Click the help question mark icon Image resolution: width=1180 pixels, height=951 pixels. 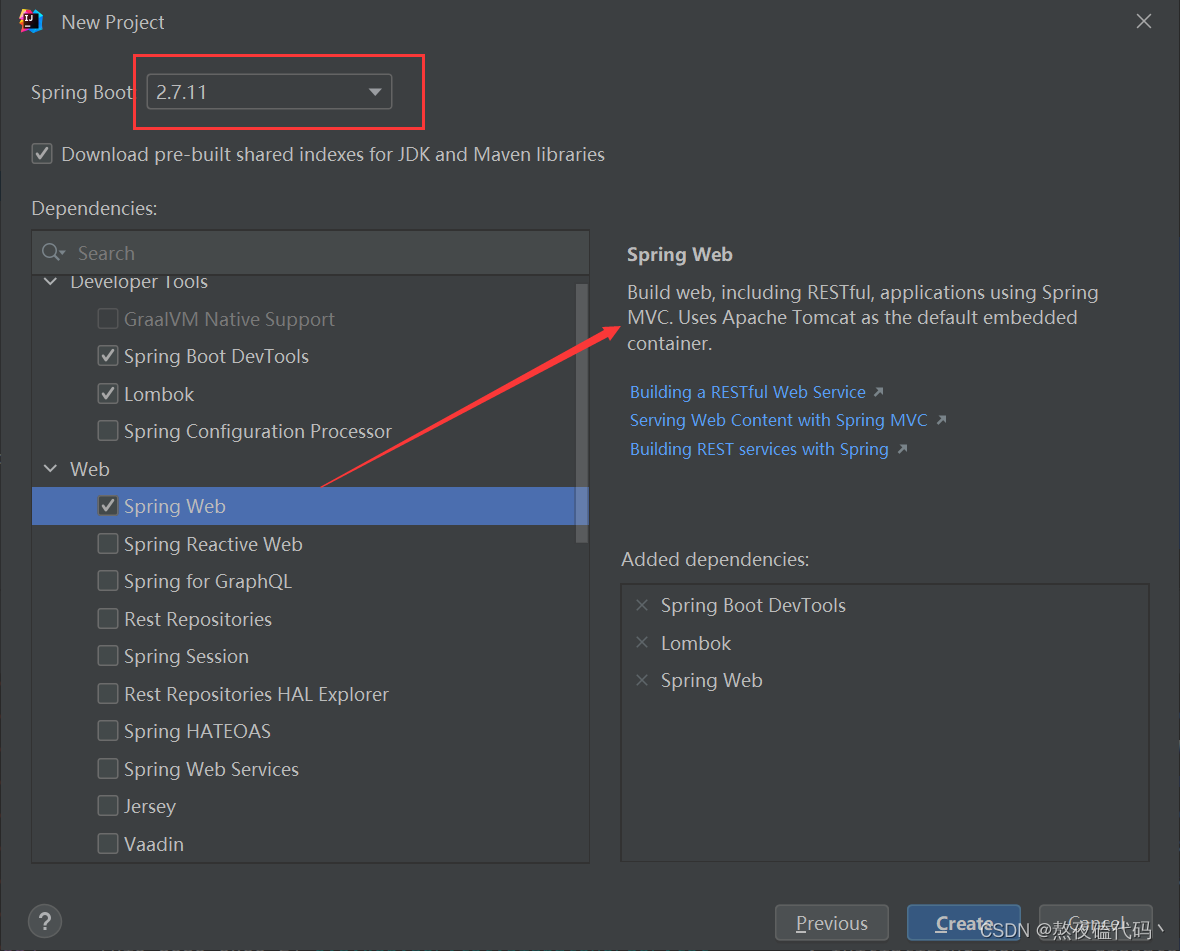click(x=45, y=921)
